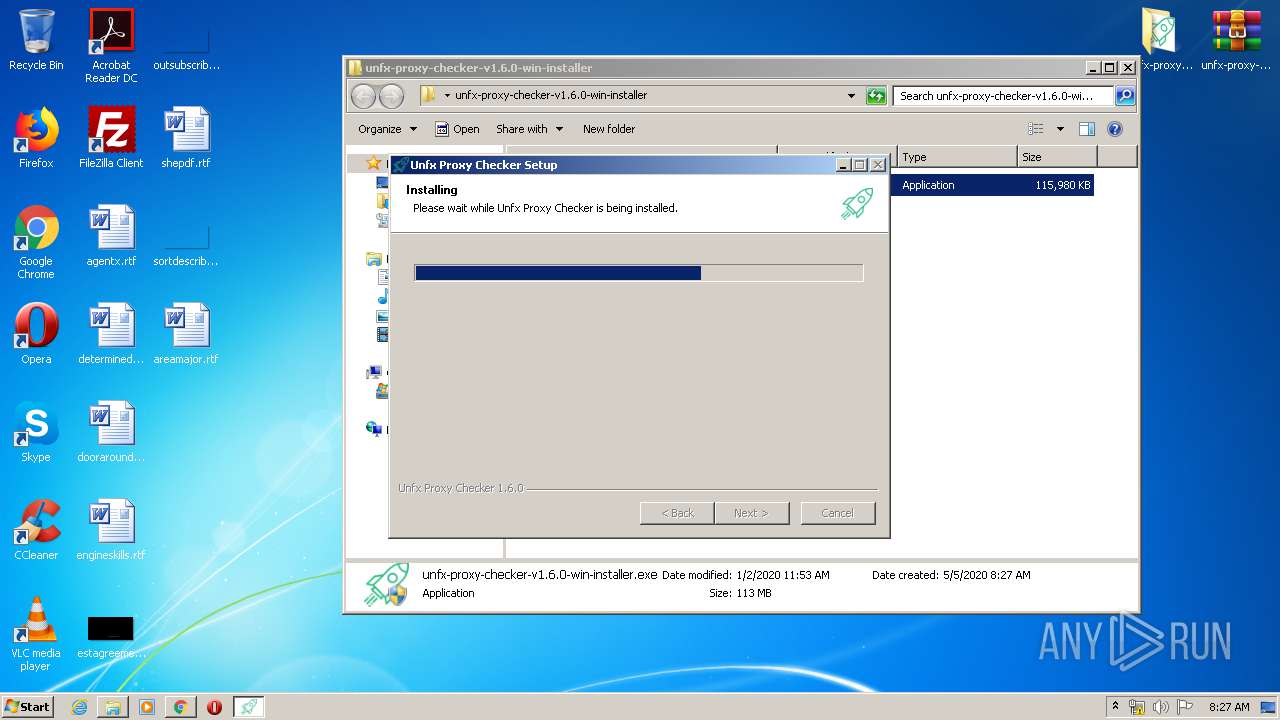
Task: Click the Explorer Back navigation arrow
Action: [x=363, y=96]
